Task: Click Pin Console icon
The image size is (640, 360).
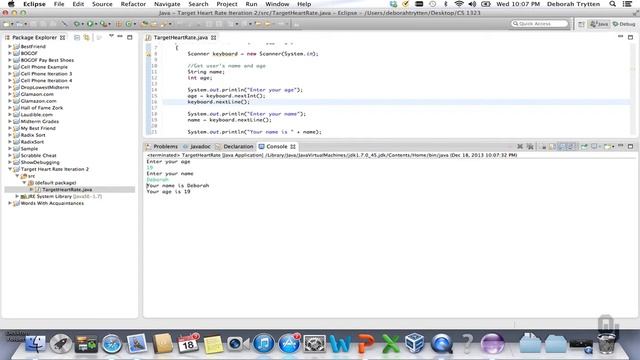Action: click(584, 147)
